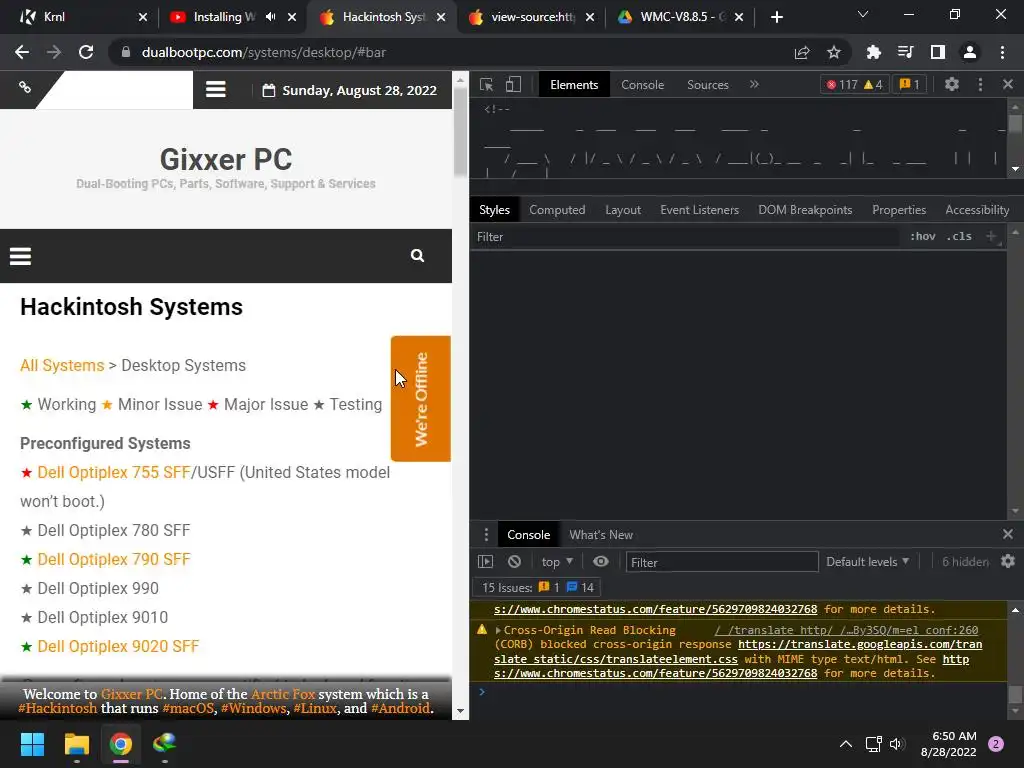Viewport: 1024px width, 768px height.
Task: Open the Event Listeners tab
Action: (x=699, y=210)
